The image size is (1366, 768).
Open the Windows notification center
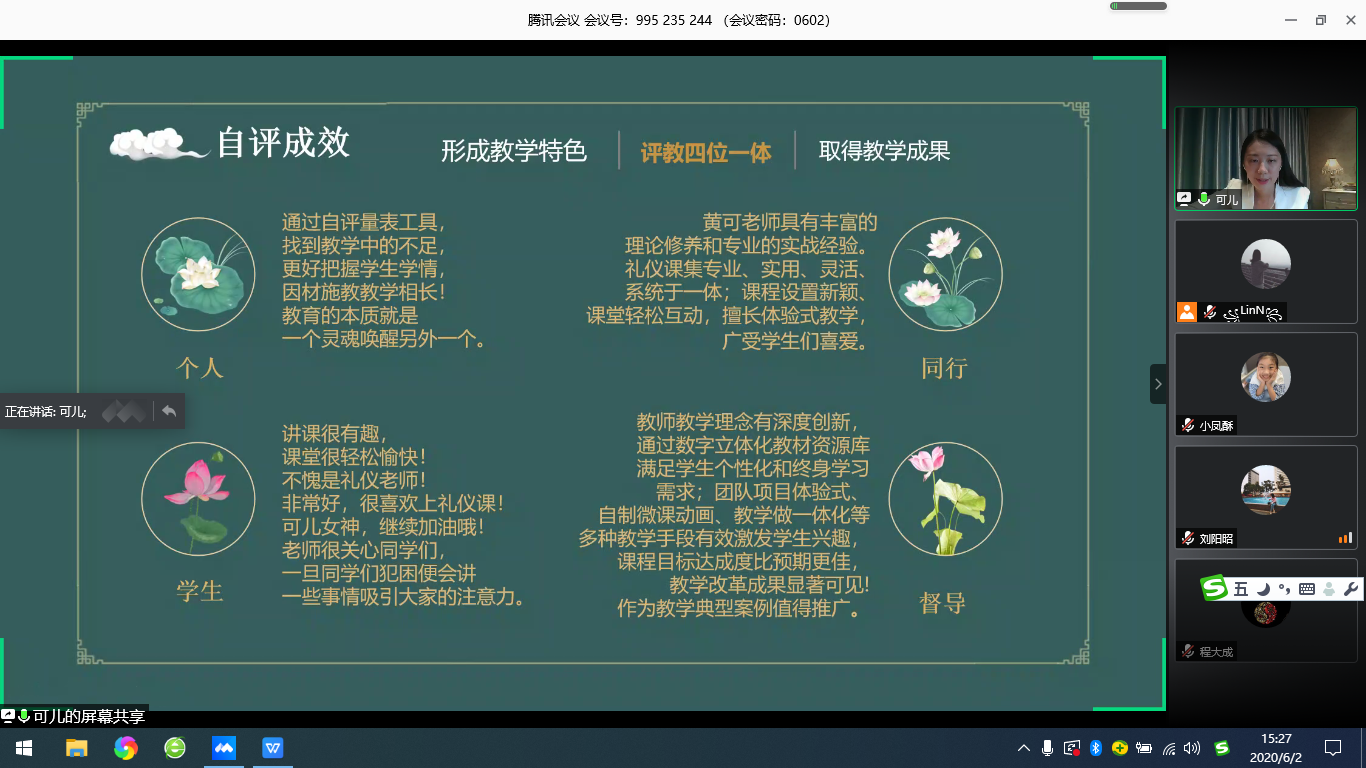point(1333,748)
